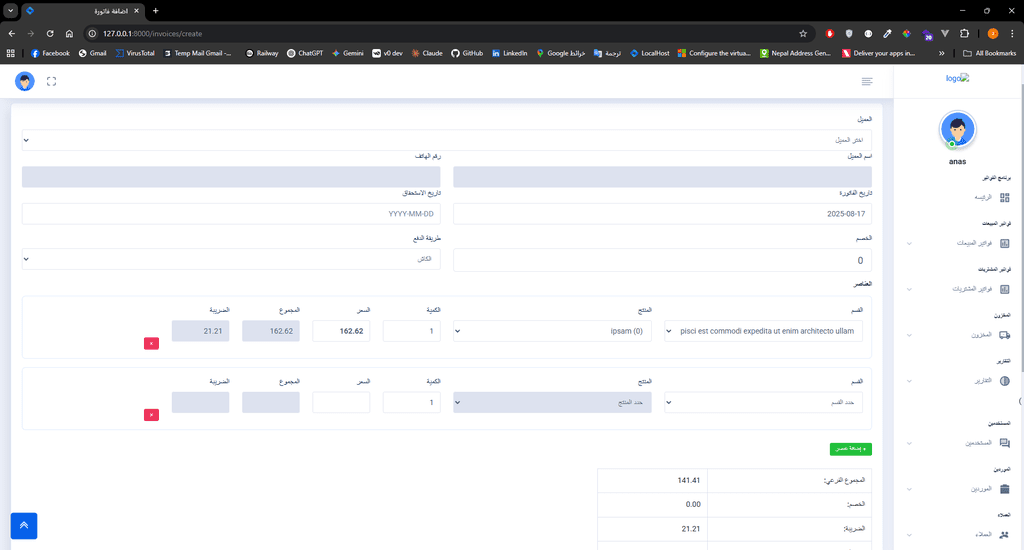Screen dimensions: 1024x550
Task: Click the green add item button
Action: [x=851, y=449]
